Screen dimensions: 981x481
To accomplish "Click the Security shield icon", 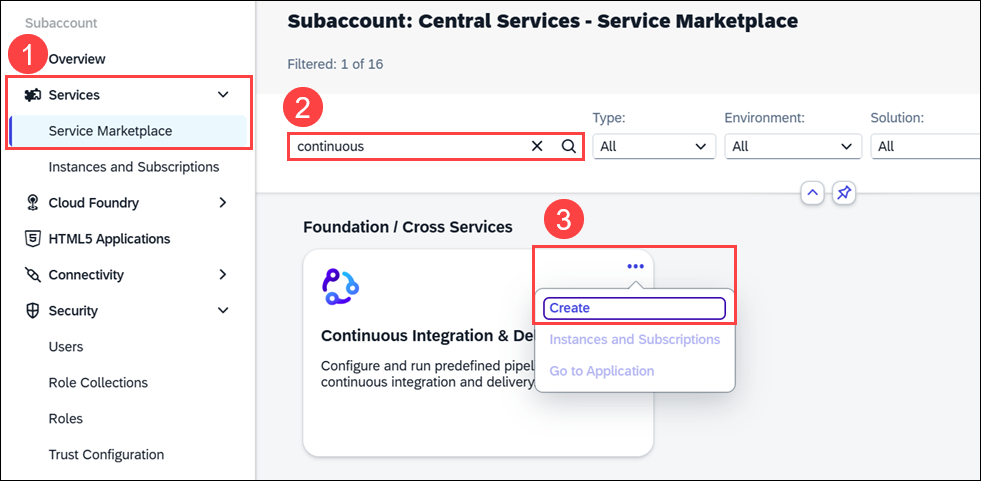I will click(31, 311).
